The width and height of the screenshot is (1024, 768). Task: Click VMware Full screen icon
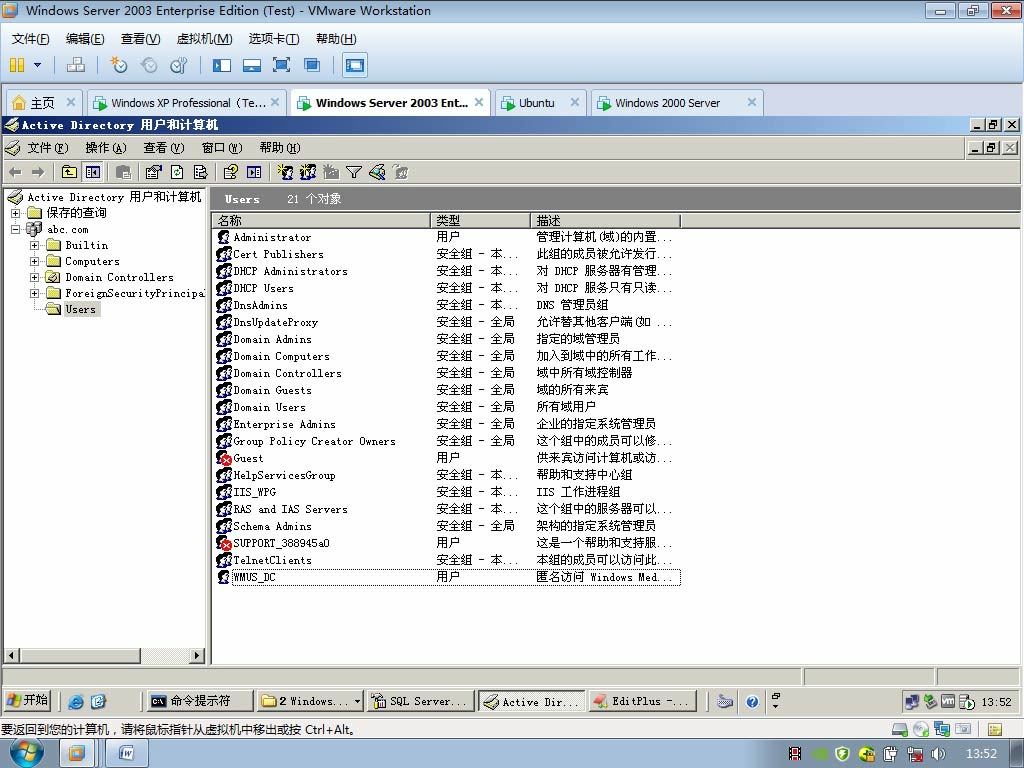coord(281,65)
